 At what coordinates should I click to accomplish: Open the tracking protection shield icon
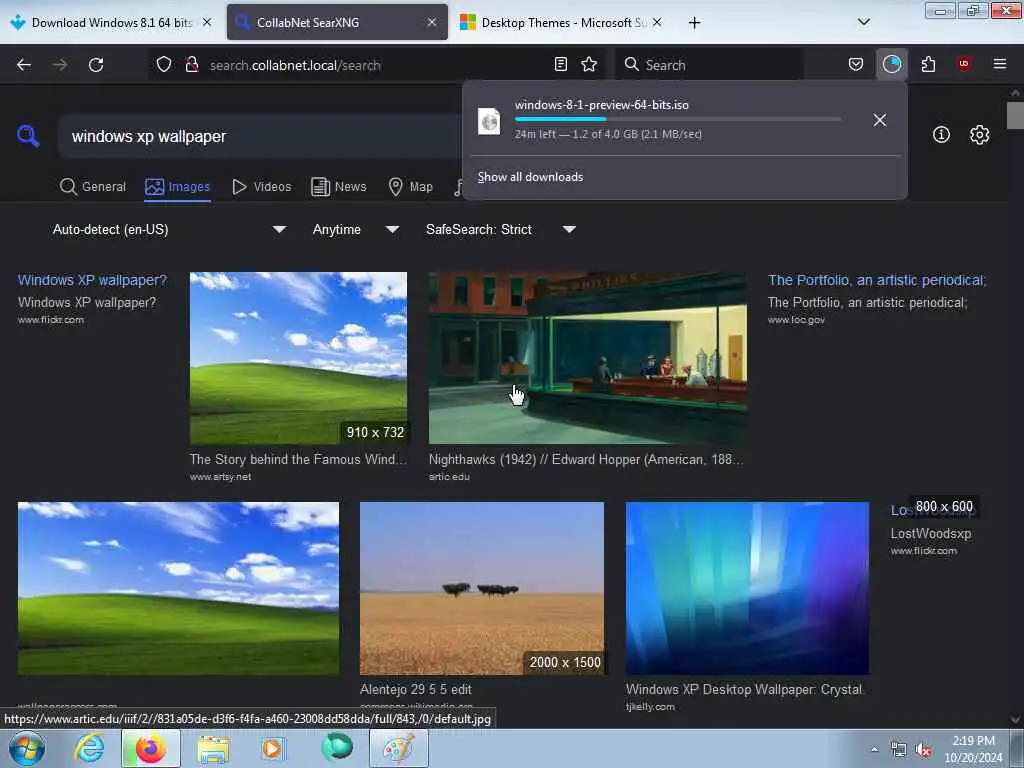click(x=164, y=65)
